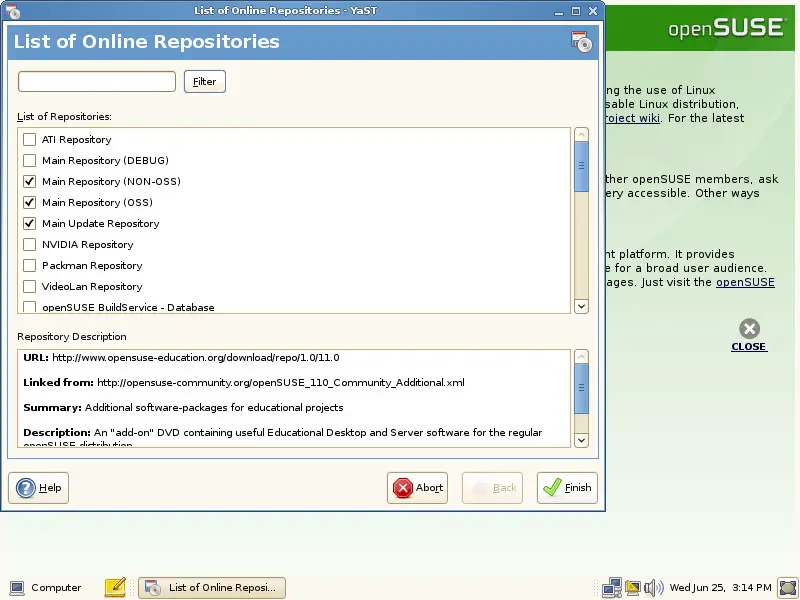
Task: Uncheck Main Repository (OSS) checkbox
Action: (x=30, y=202)
